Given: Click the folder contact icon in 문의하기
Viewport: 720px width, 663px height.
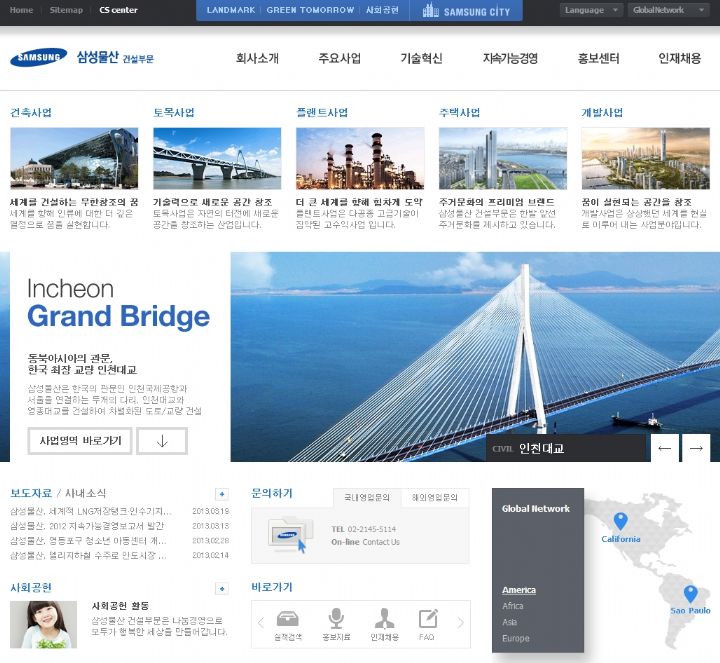Looking at the screenshot, I should 290,534.
